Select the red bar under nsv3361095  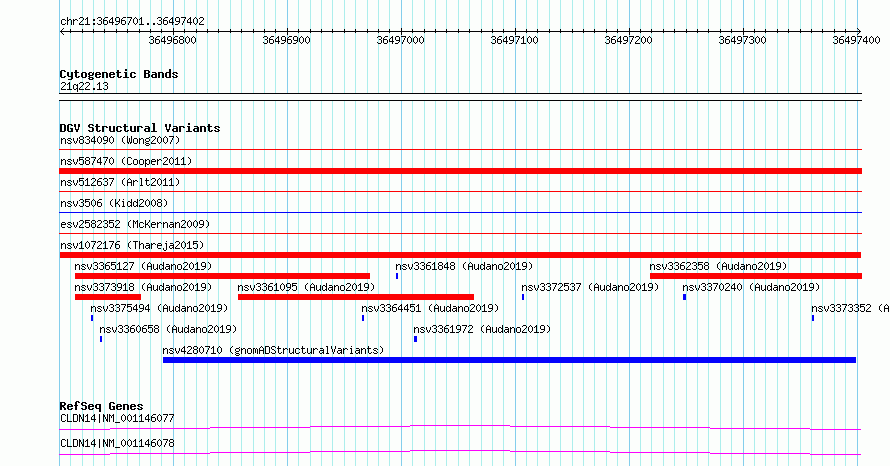[x=356, y=297]
